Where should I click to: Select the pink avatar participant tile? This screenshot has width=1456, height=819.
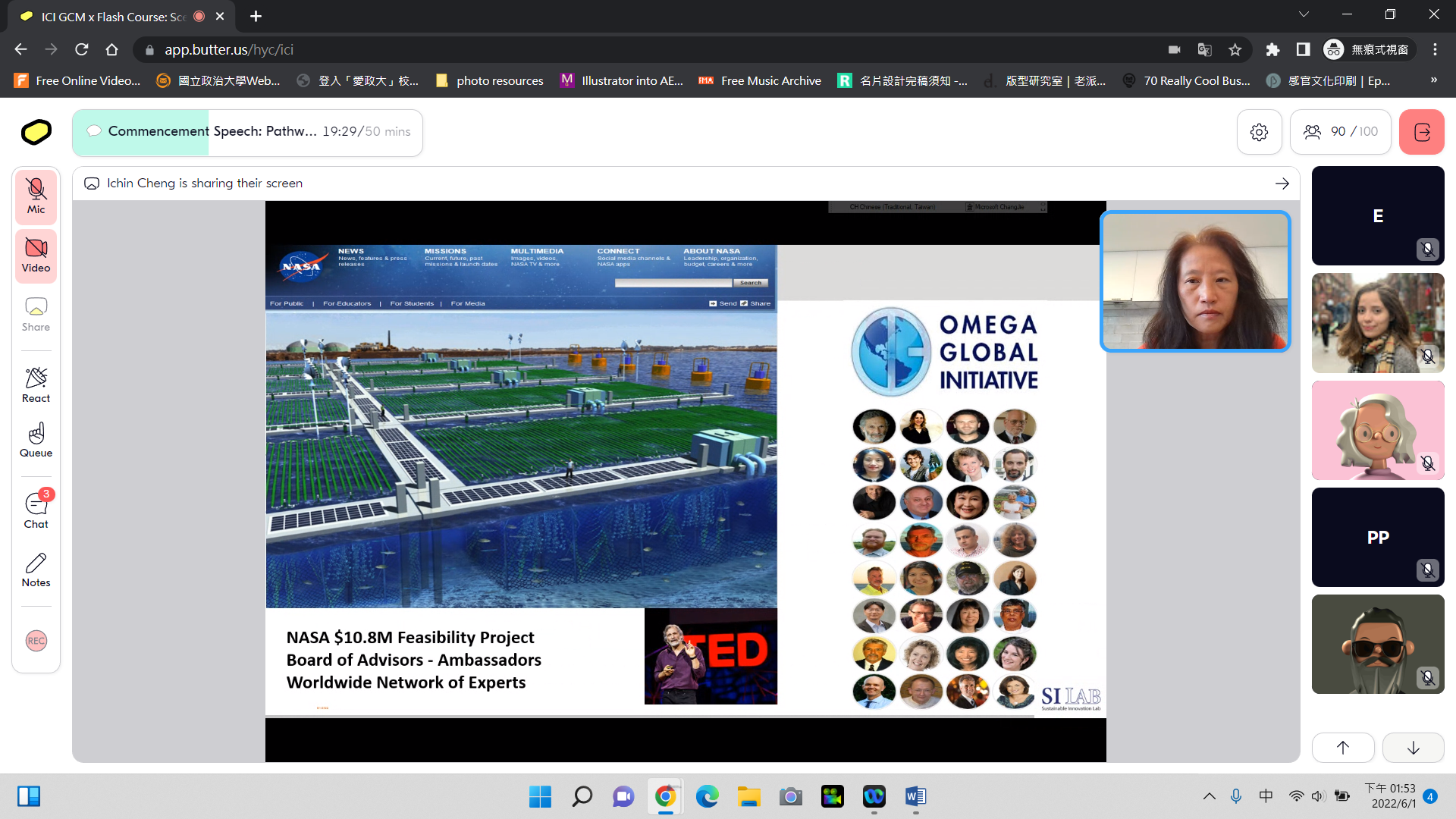[1377, 430]
